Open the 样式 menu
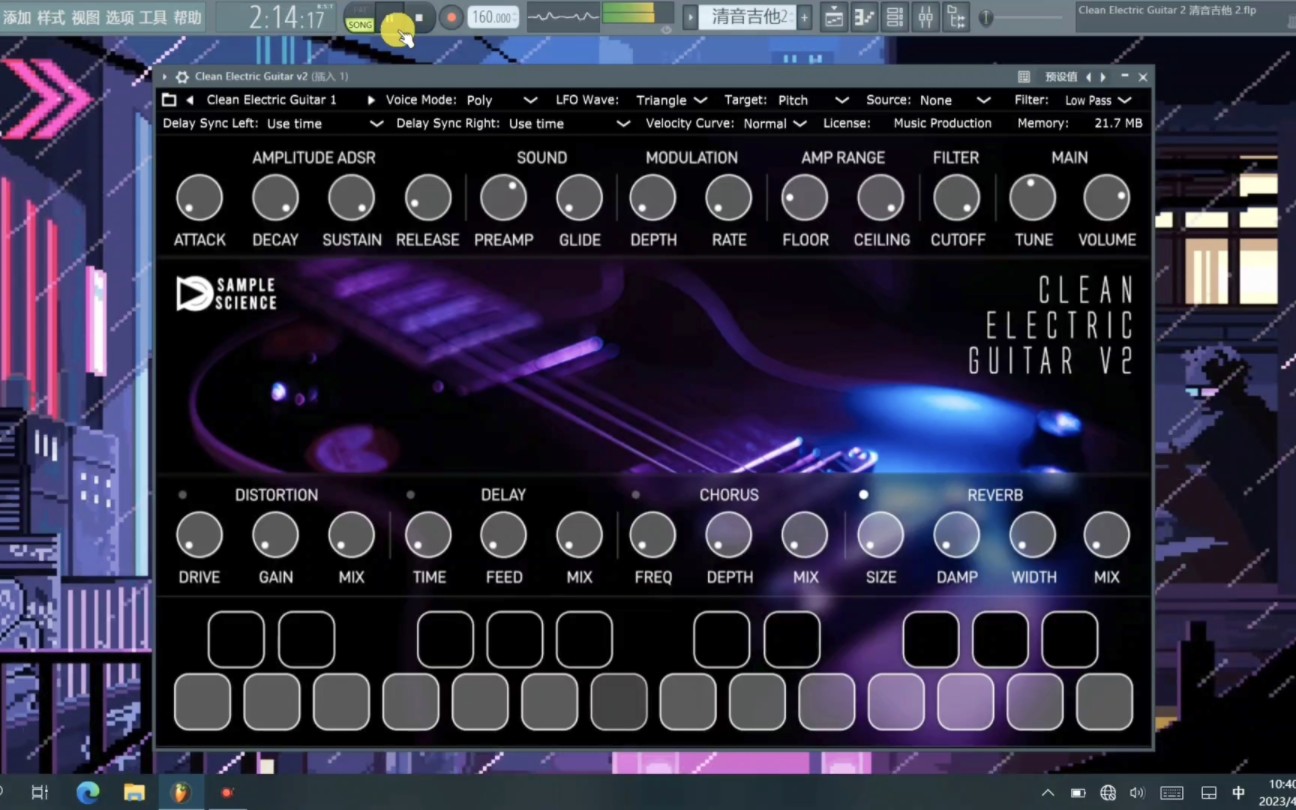Screen dimensions: 1296x810 pyautogui.click(x=50, y=17)
